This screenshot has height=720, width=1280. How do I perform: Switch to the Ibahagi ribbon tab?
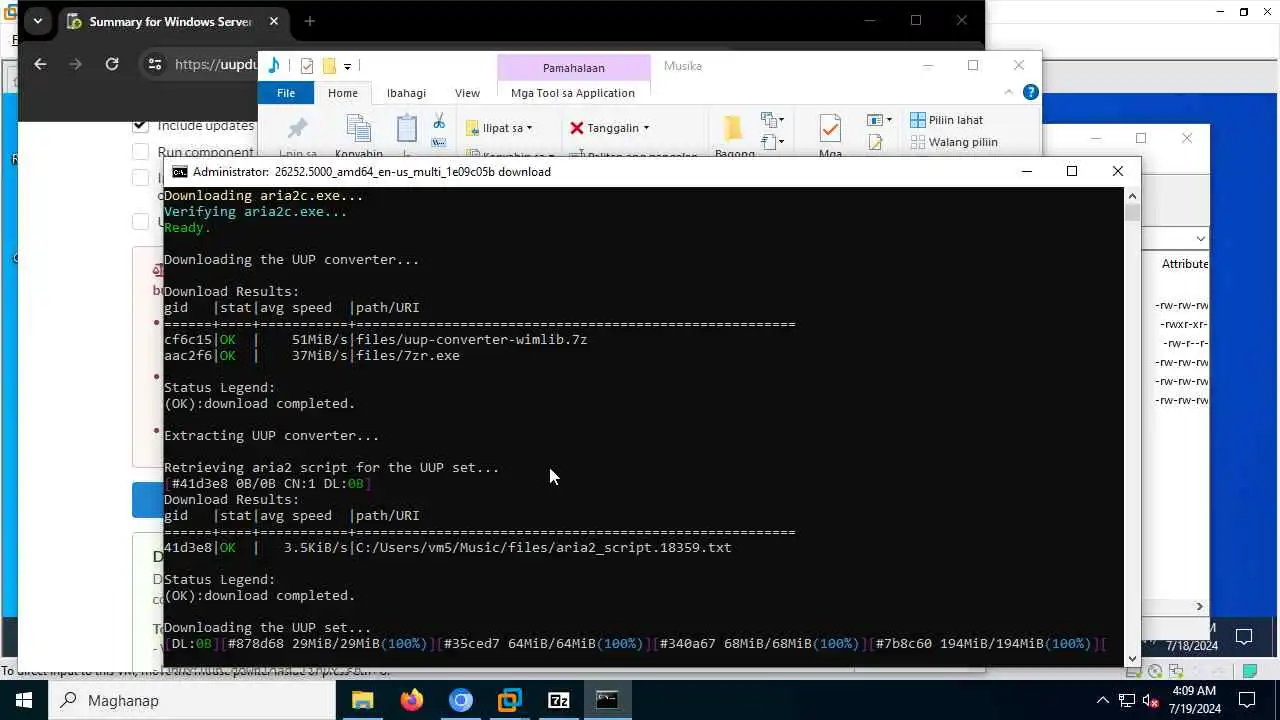click(x=406, y=93)
